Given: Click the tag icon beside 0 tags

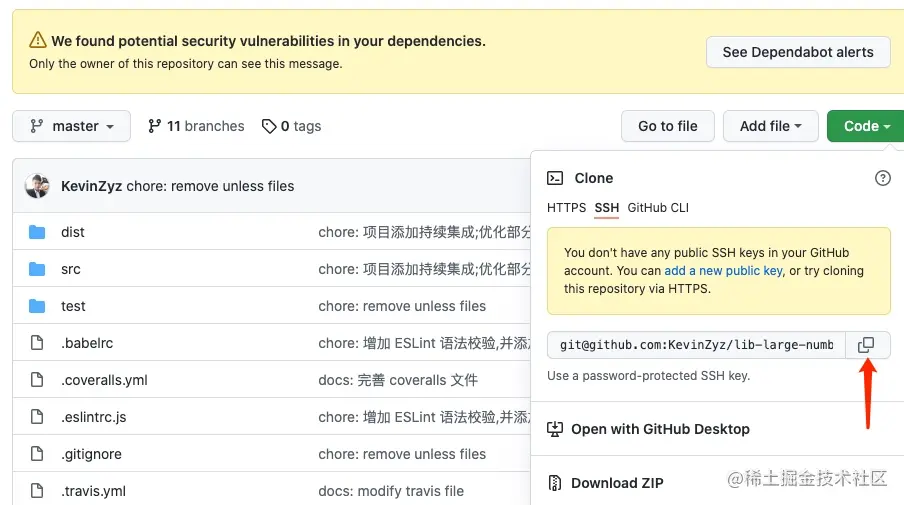Looking at the screenshot, I should (x=269, y=126).
